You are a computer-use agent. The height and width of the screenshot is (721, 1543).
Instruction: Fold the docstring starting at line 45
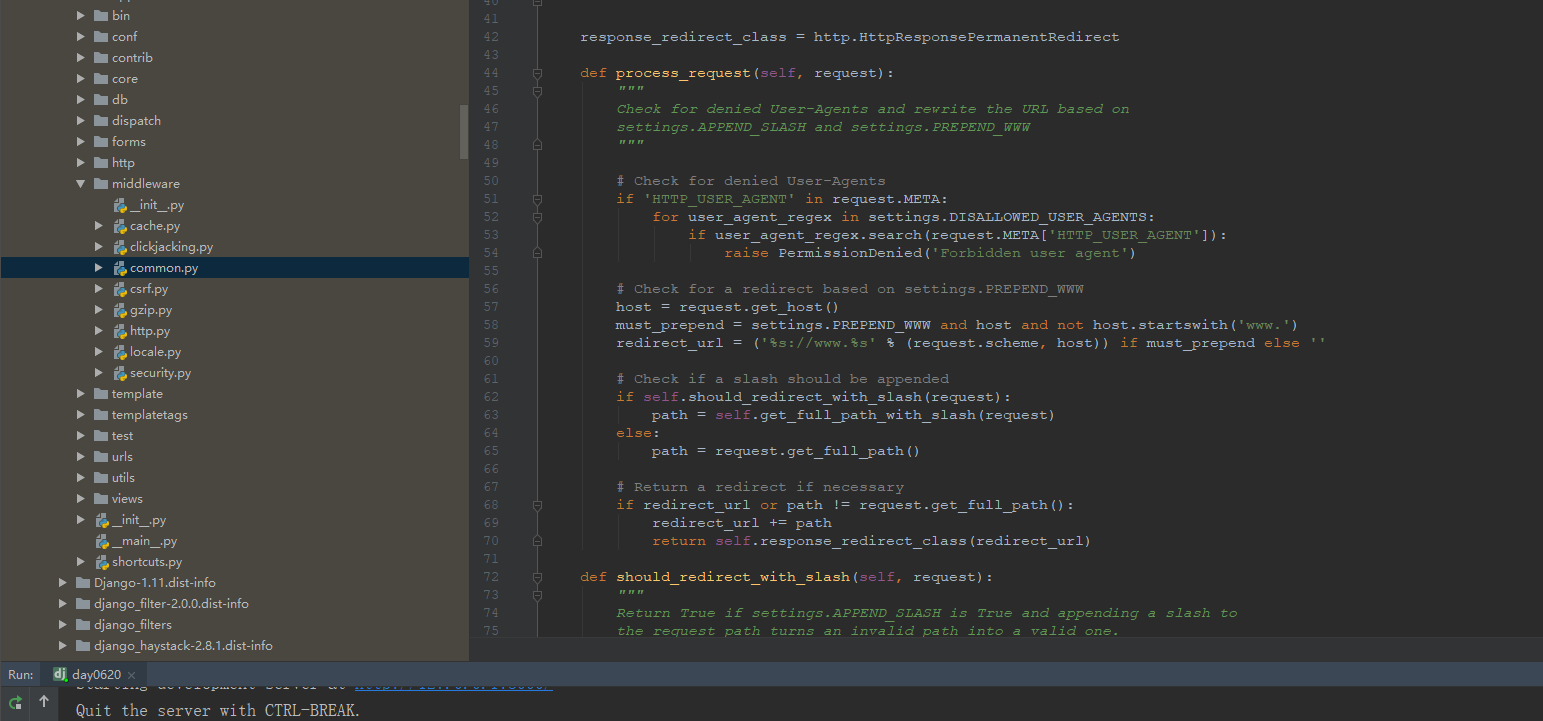(537, 91)
